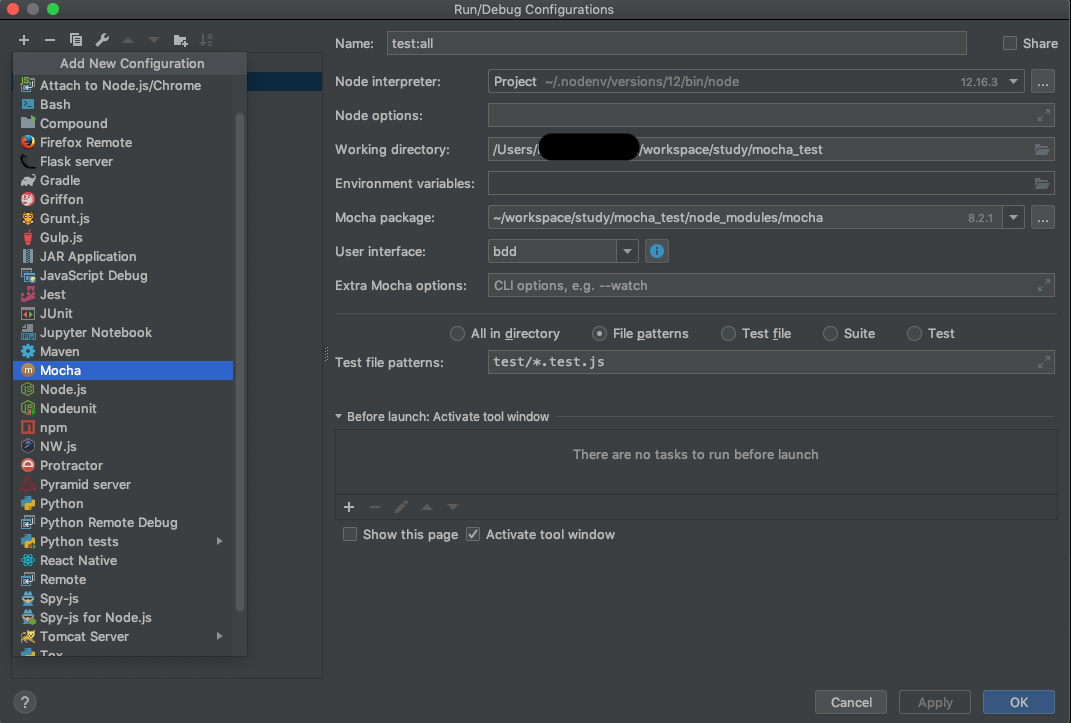Choose Jest from the configuration list
This screenshot has width=1071, height=723.
point(123,295)
